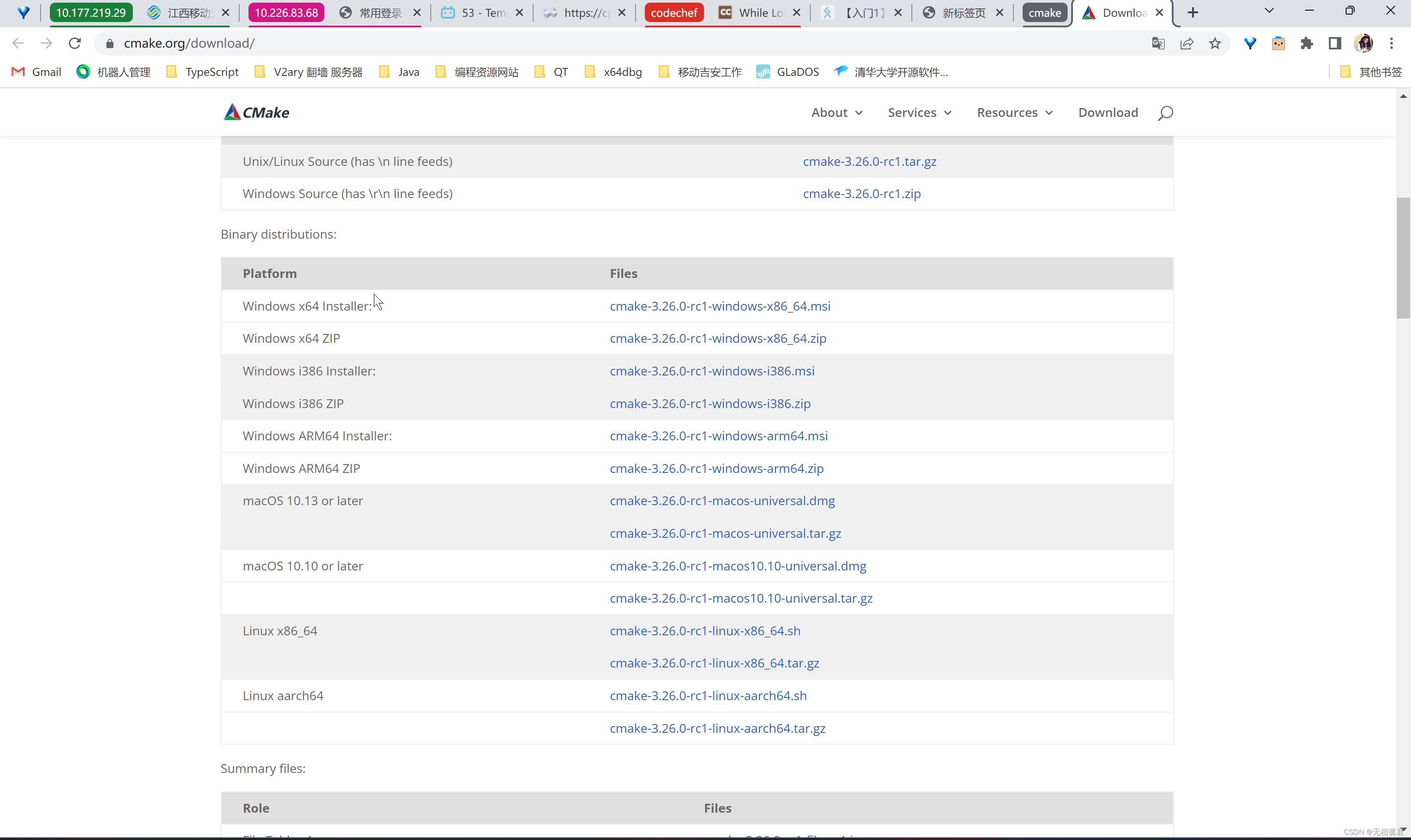Download cmake-3.26.0-rc1-linux-x86_64.tar.gz

pyautogui.click(x=714, y=663)
